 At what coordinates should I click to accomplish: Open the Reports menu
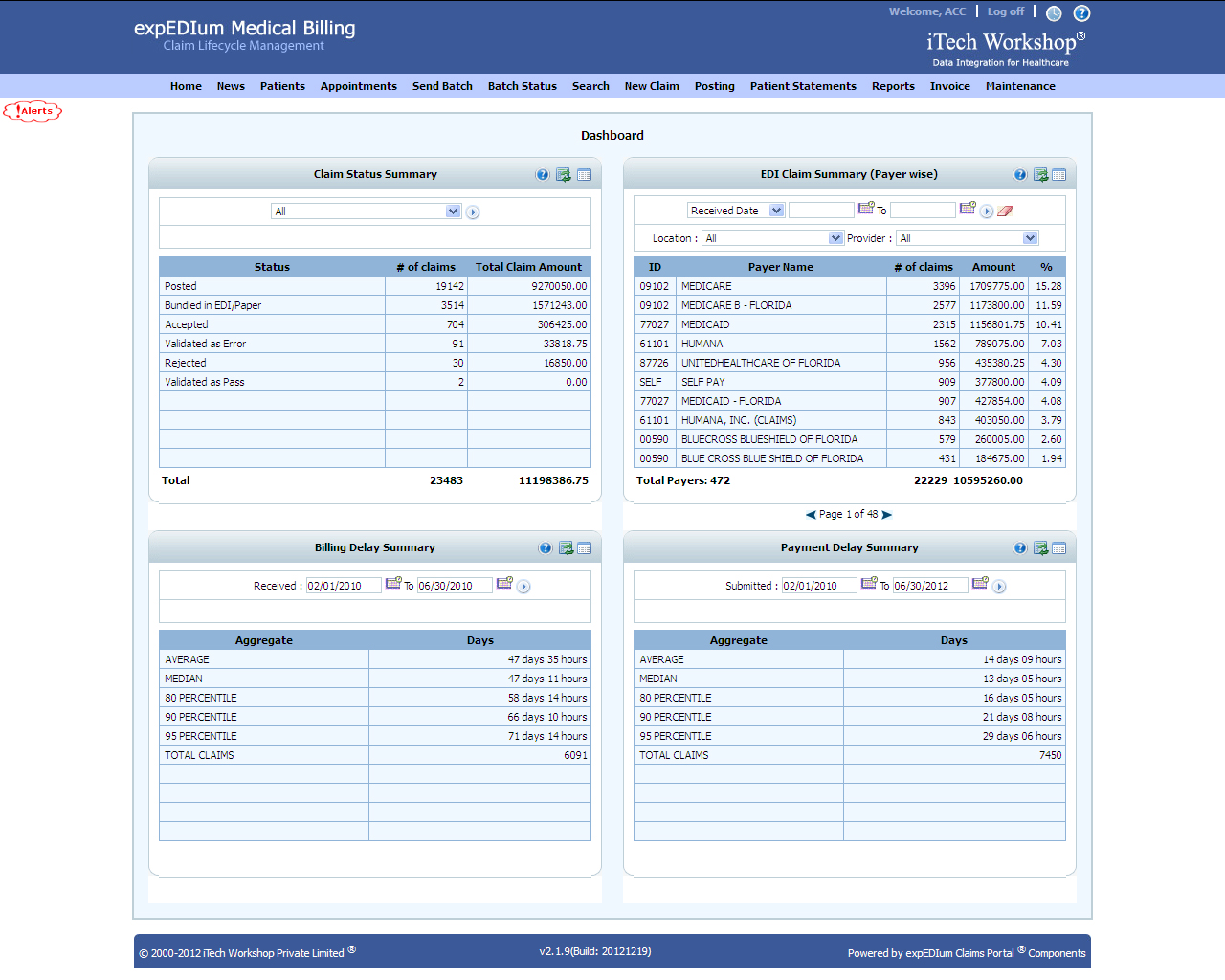[x=893, y=86]
